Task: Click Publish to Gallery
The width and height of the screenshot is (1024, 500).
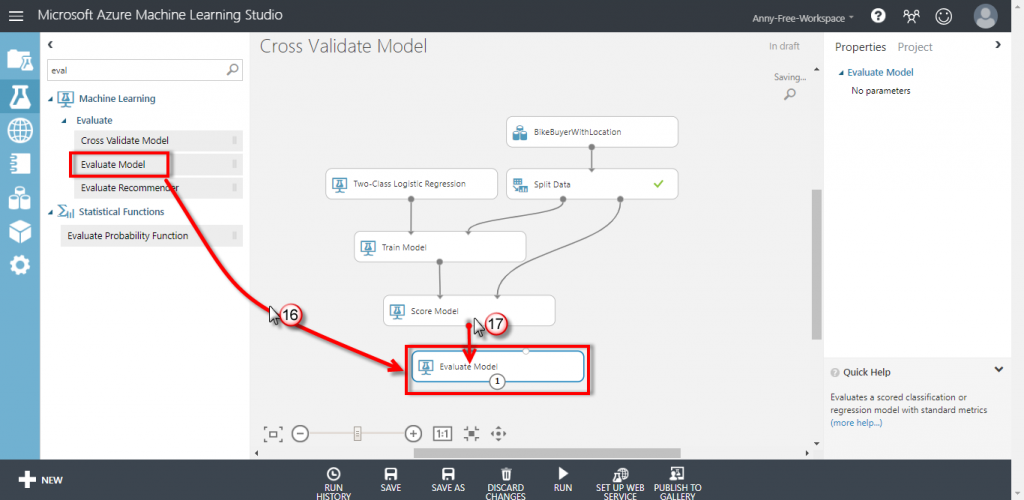Action: point(678,483)
